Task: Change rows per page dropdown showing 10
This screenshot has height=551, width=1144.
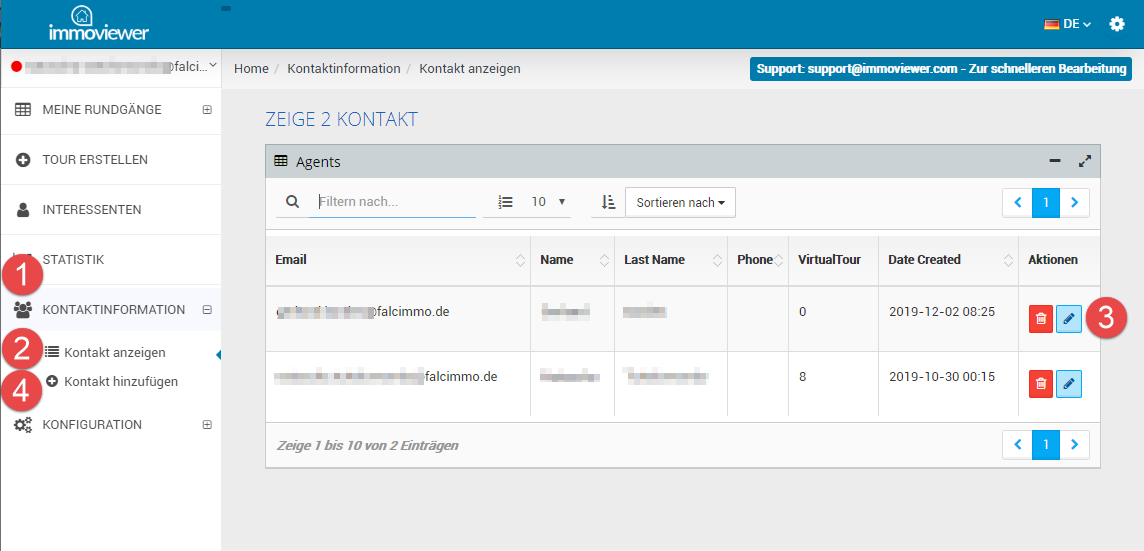Action: (x=547, y=202)
